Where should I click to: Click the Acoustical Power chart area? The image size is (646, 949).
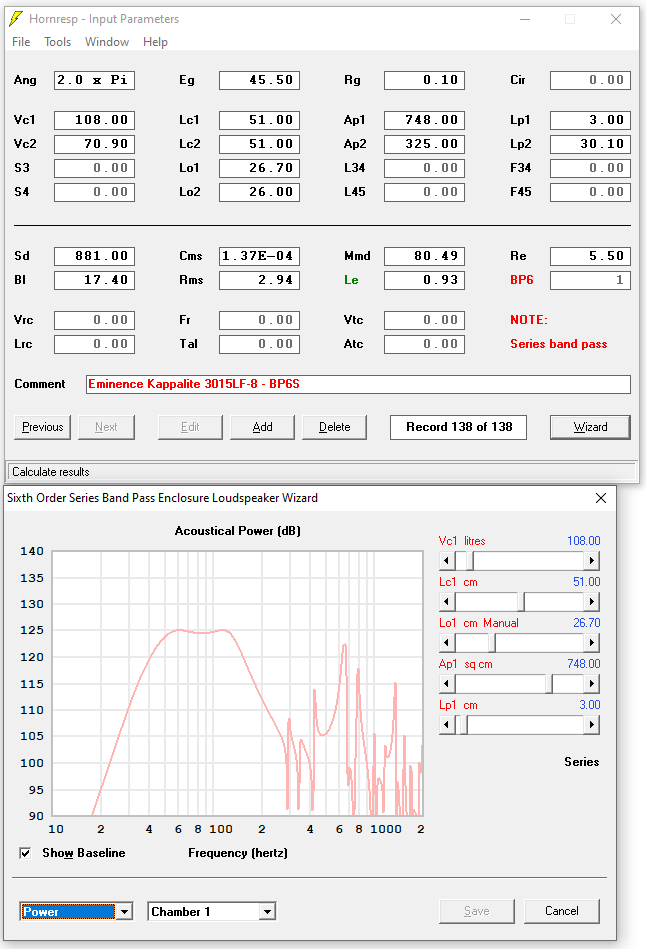pos(237,683)
